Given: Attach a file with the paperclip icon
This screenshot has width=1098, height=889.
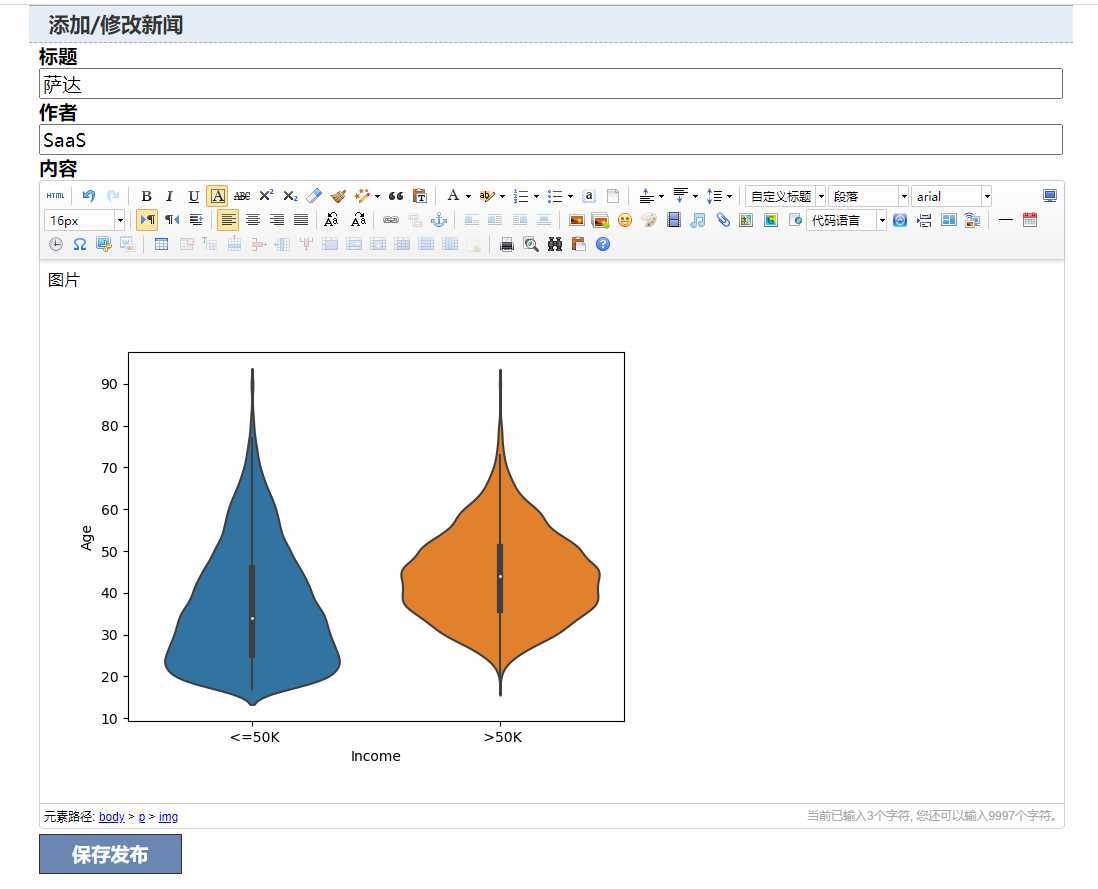Looking at the screenshot, I should click(722, 220).
